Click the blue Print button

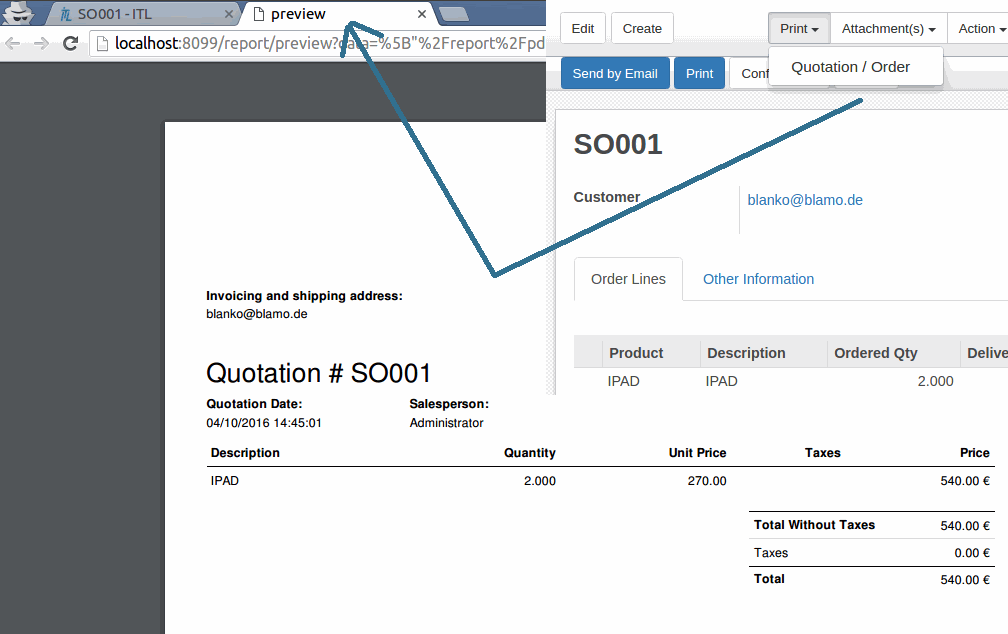click(700, 73)
